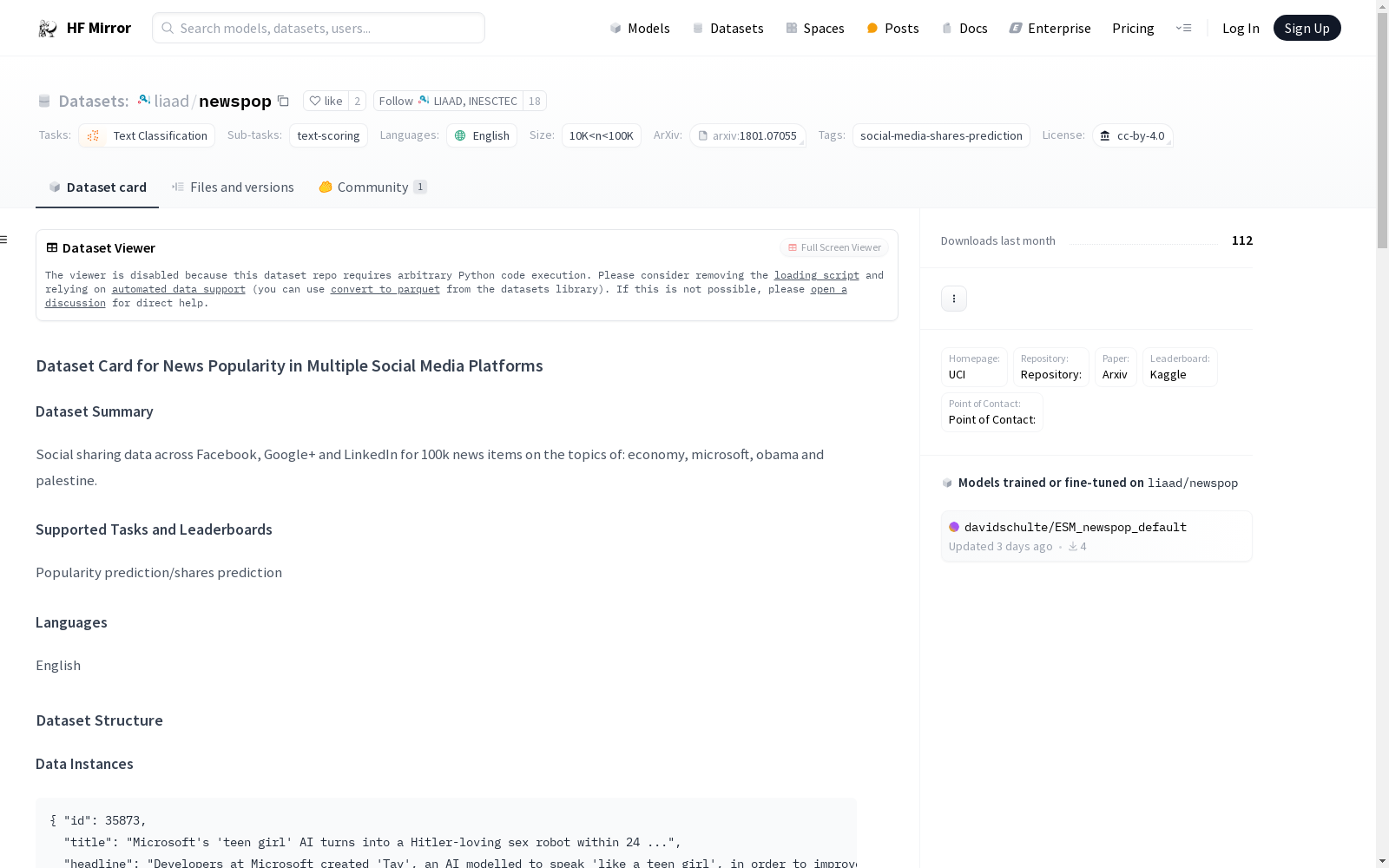Open the Arxiv paper link
The image size is (1389, 868).
point(1116,367)
